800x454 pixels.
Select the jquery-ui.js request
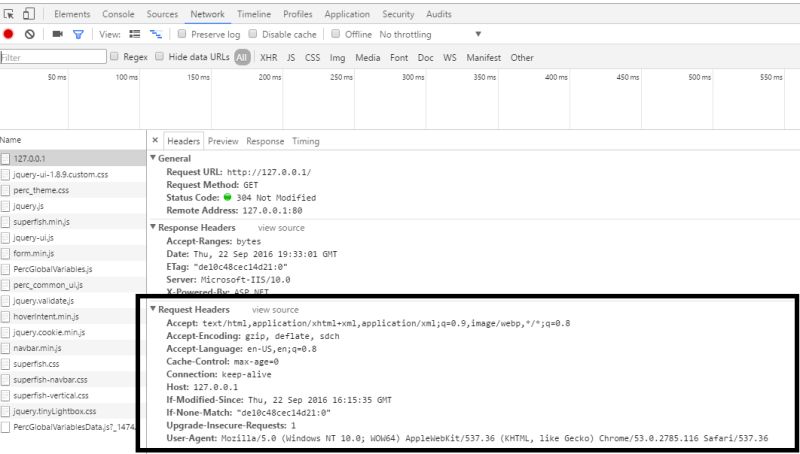pos(72,238)
